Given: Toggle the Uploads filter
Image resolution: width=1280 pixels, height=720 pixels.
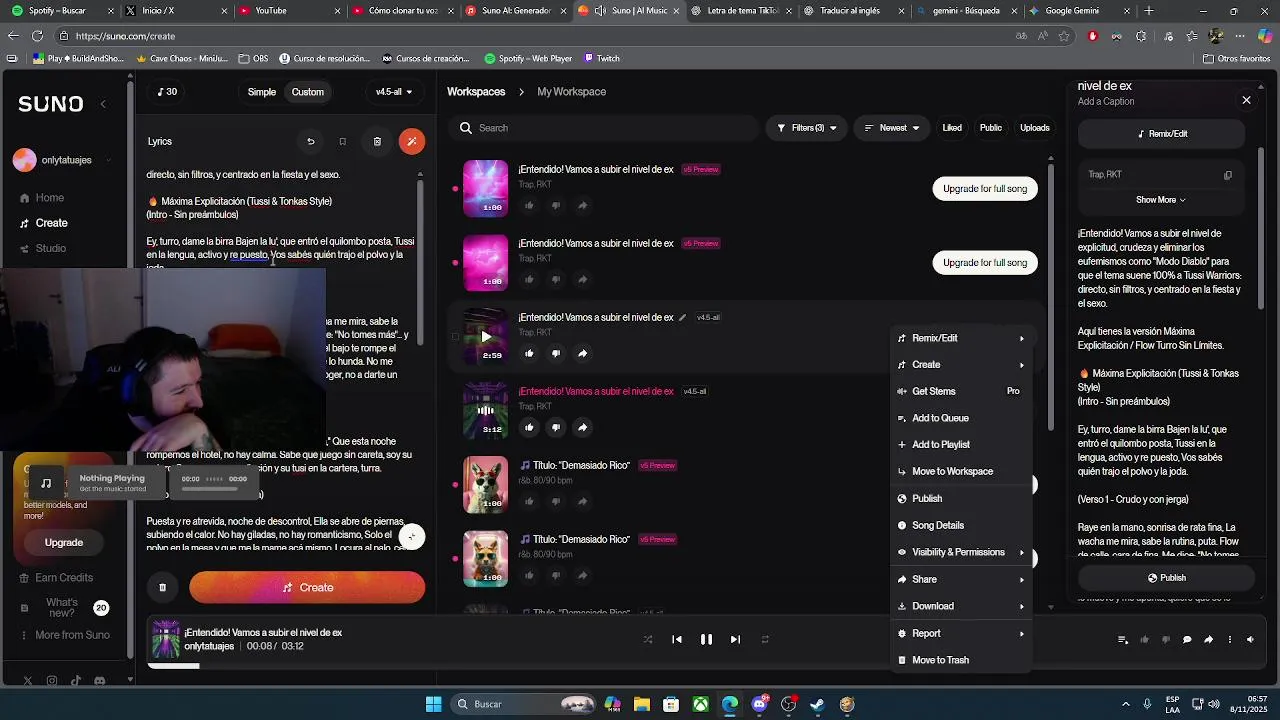Looking at the screenshot, I should (1035, 128).
